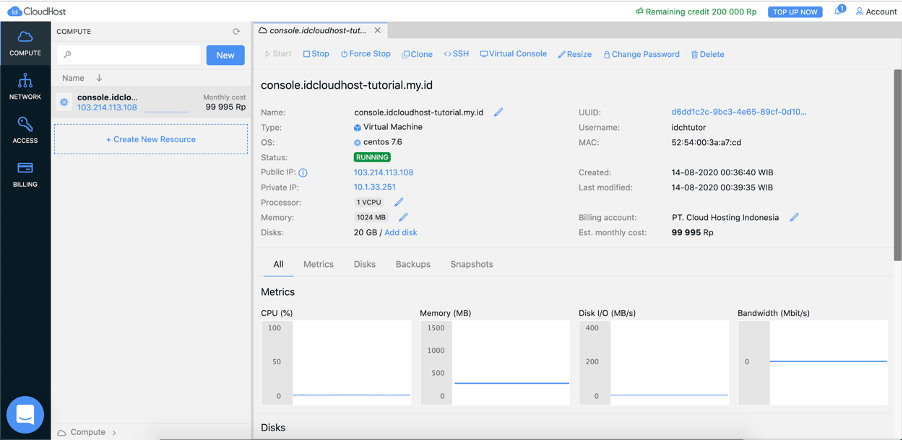
Task: Switch to the Snapshots tab
Action: click(472, 264)
